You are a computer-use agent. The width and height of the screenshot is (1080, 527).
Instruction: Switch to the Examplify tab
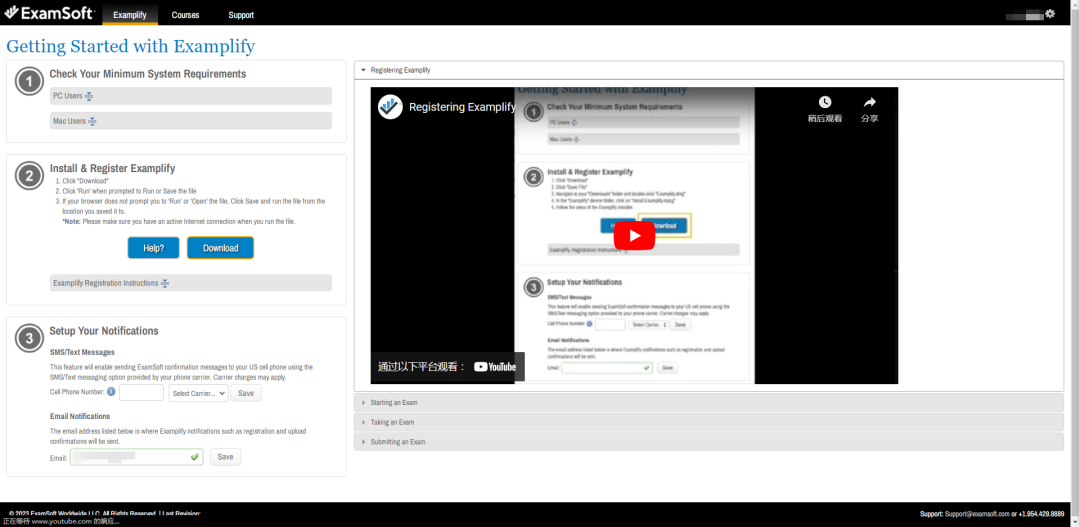(129, 14)
